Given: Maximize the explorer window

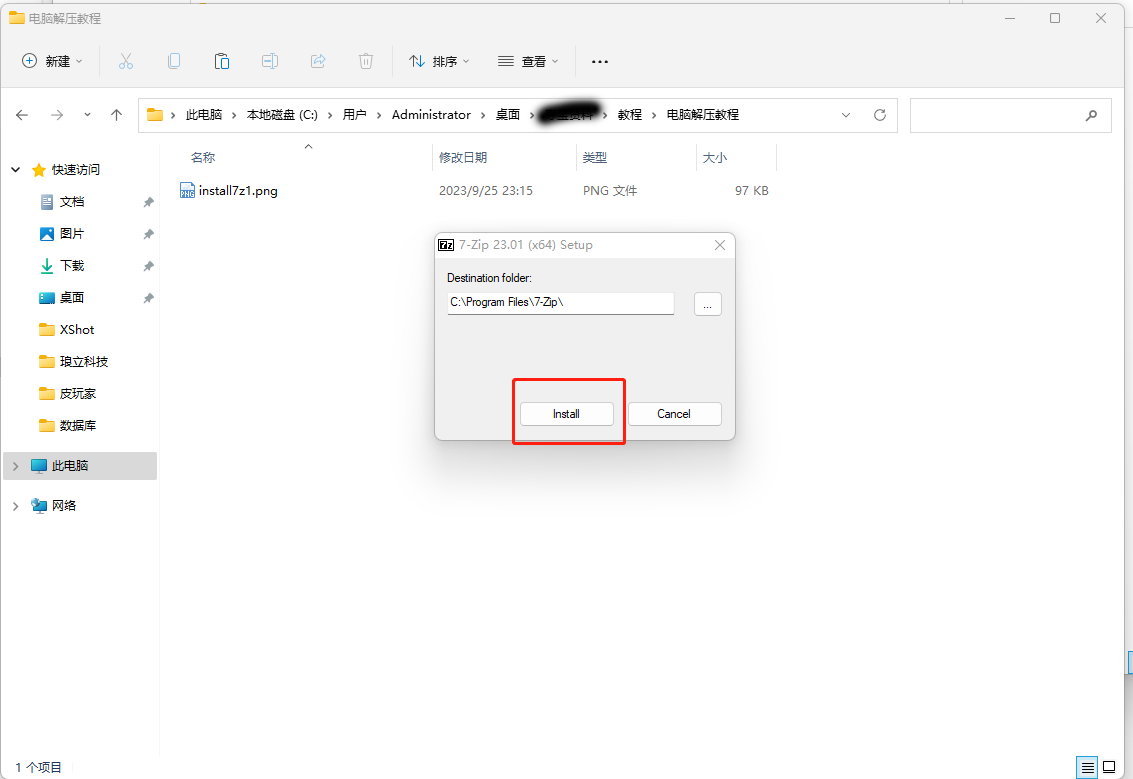Looking at the screenshot, I should 1055,18.
